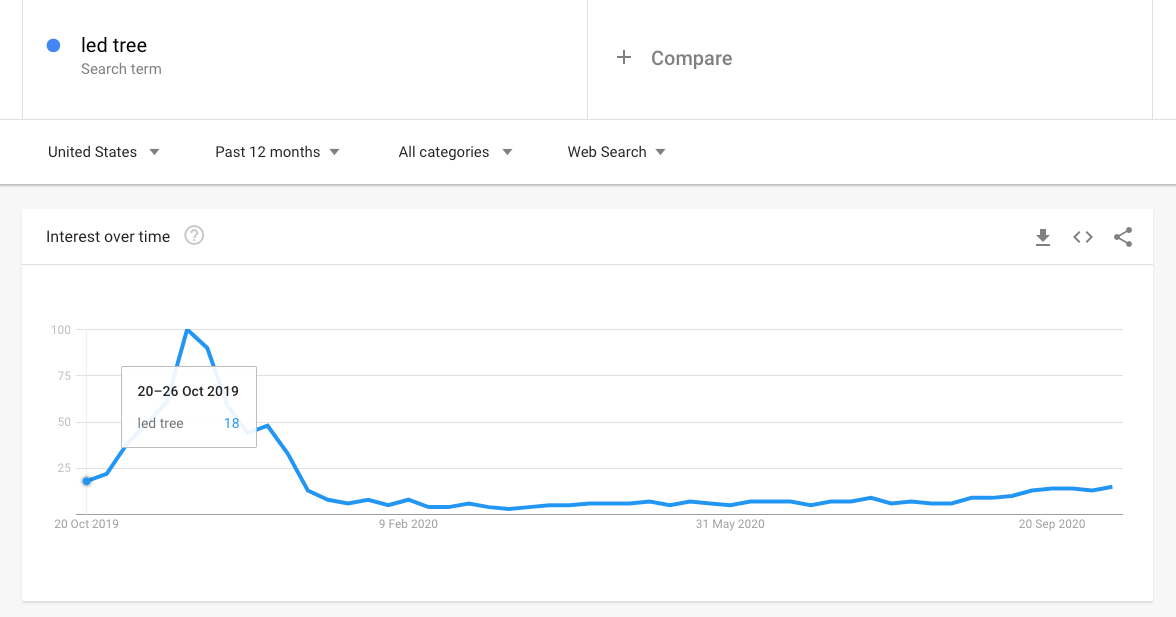Open the embed code icon
Viewport: 1176px width, 617px height.
[x=1083, y=237]
